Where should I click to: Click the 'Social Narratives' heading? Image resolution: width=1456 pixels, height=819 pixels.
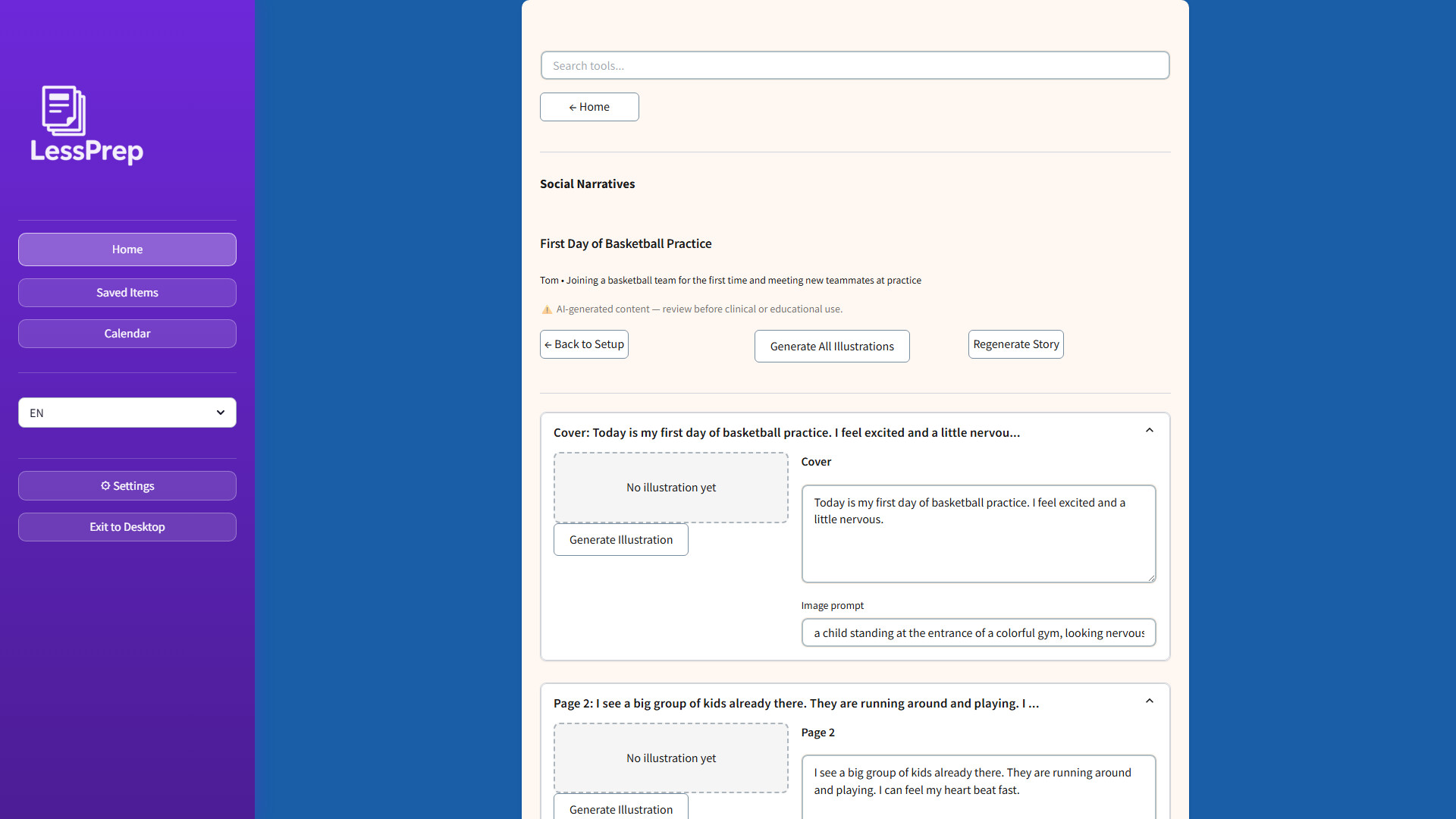588,184
